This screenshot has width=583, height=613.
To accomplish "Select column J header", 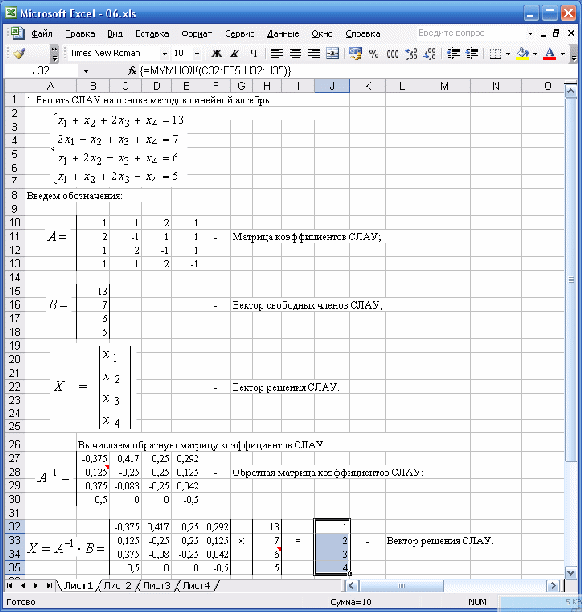I will tap(332, 86).
